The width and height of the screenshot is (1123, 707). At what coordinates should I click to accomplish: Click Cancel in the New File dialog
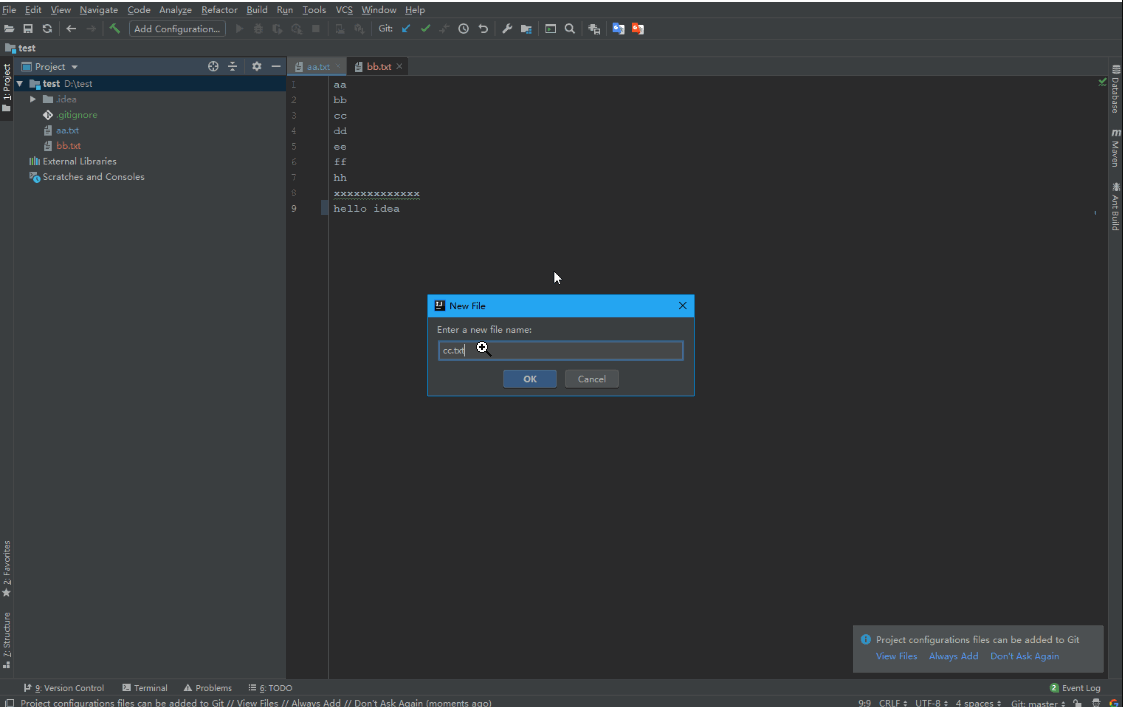click(x=592, y=379)
